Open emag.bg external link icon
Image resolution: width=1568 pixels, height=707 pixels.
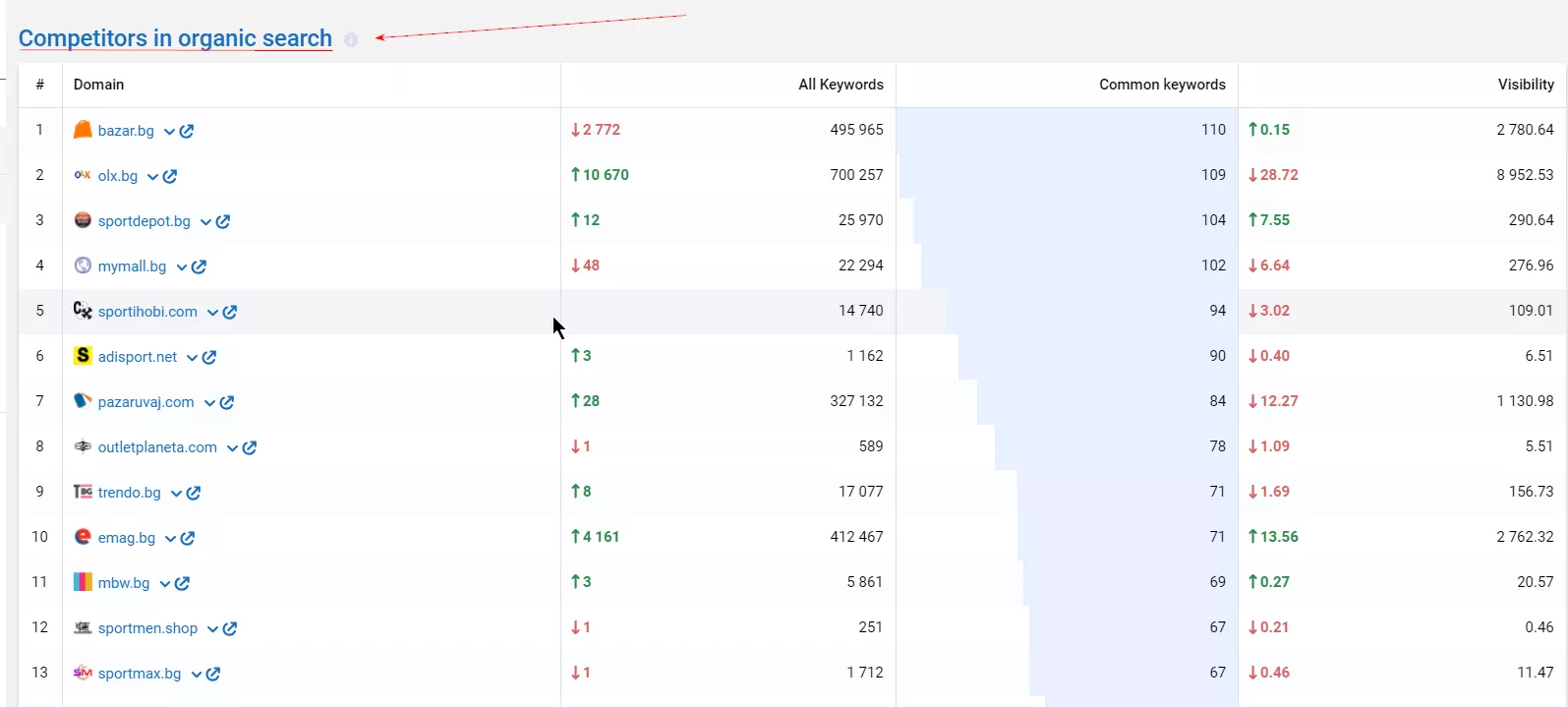pos(188,538)
